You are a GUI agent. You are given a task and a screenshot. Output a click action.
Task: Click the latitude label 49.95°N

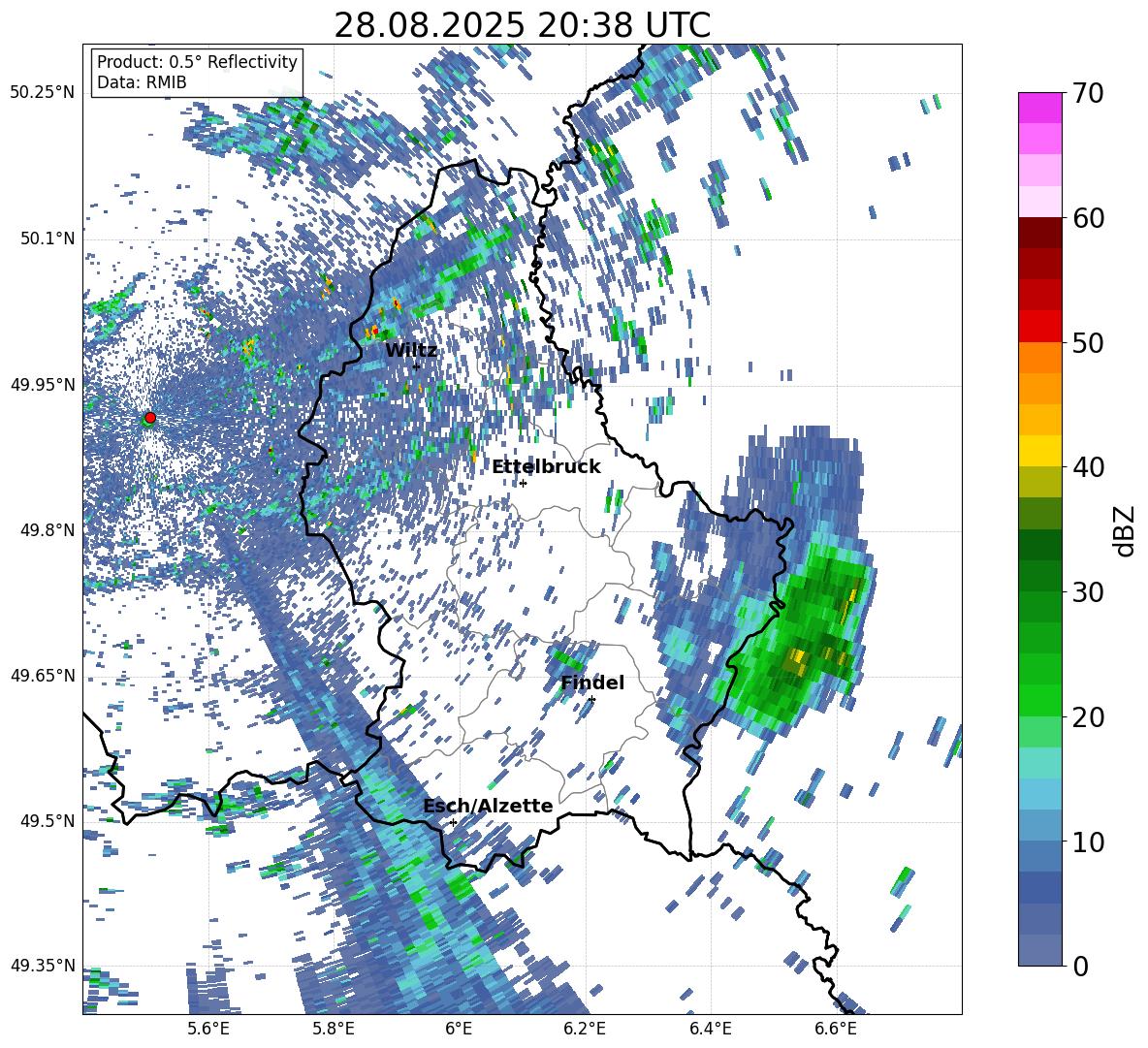(43, 385)
